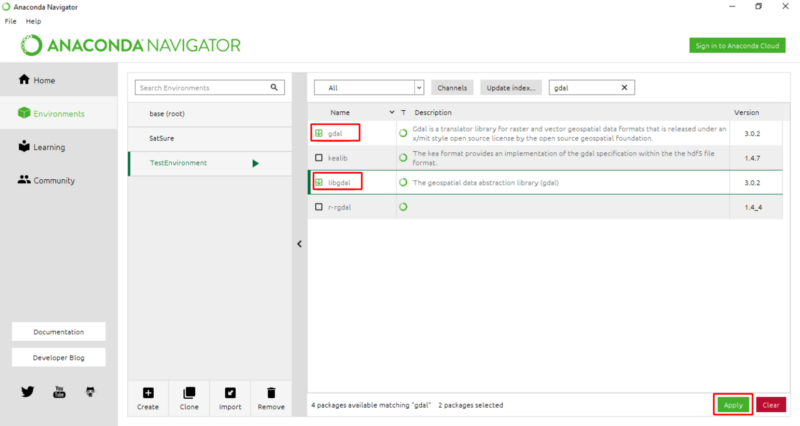Click the kealib package name

(x=337, y=158)
